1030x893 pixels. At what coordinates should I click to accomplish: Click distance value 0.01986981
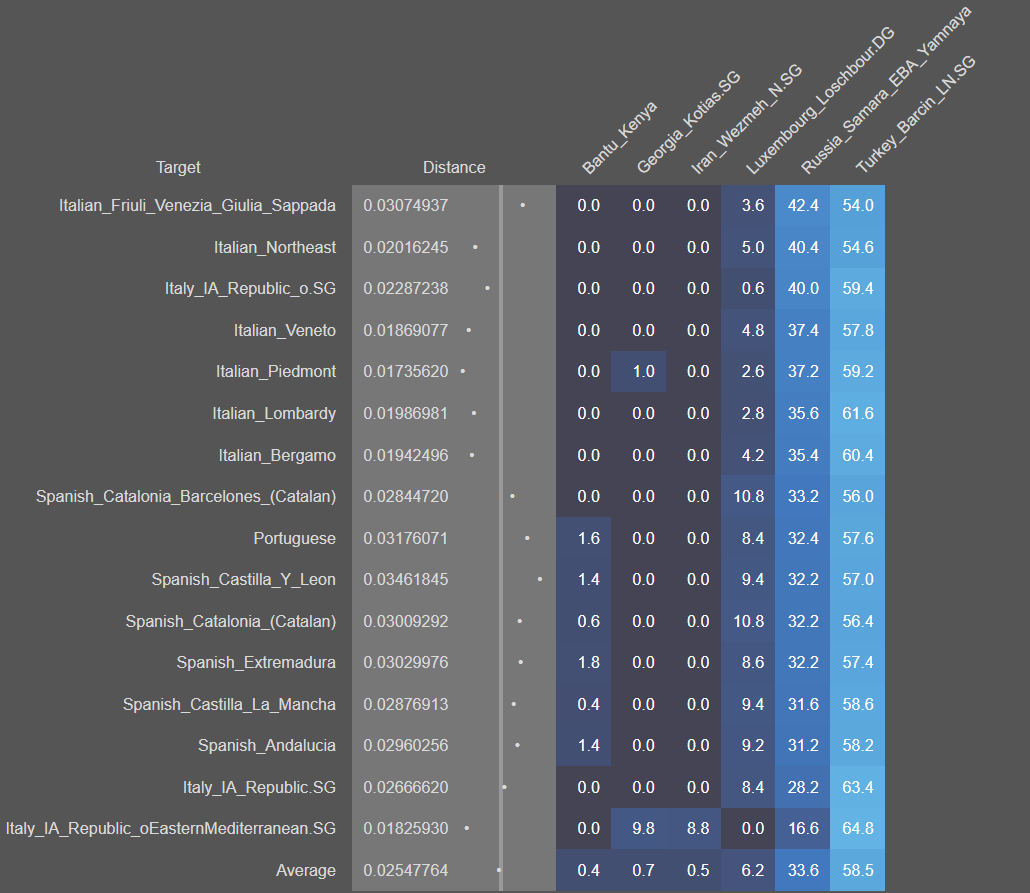coord(405,413)
